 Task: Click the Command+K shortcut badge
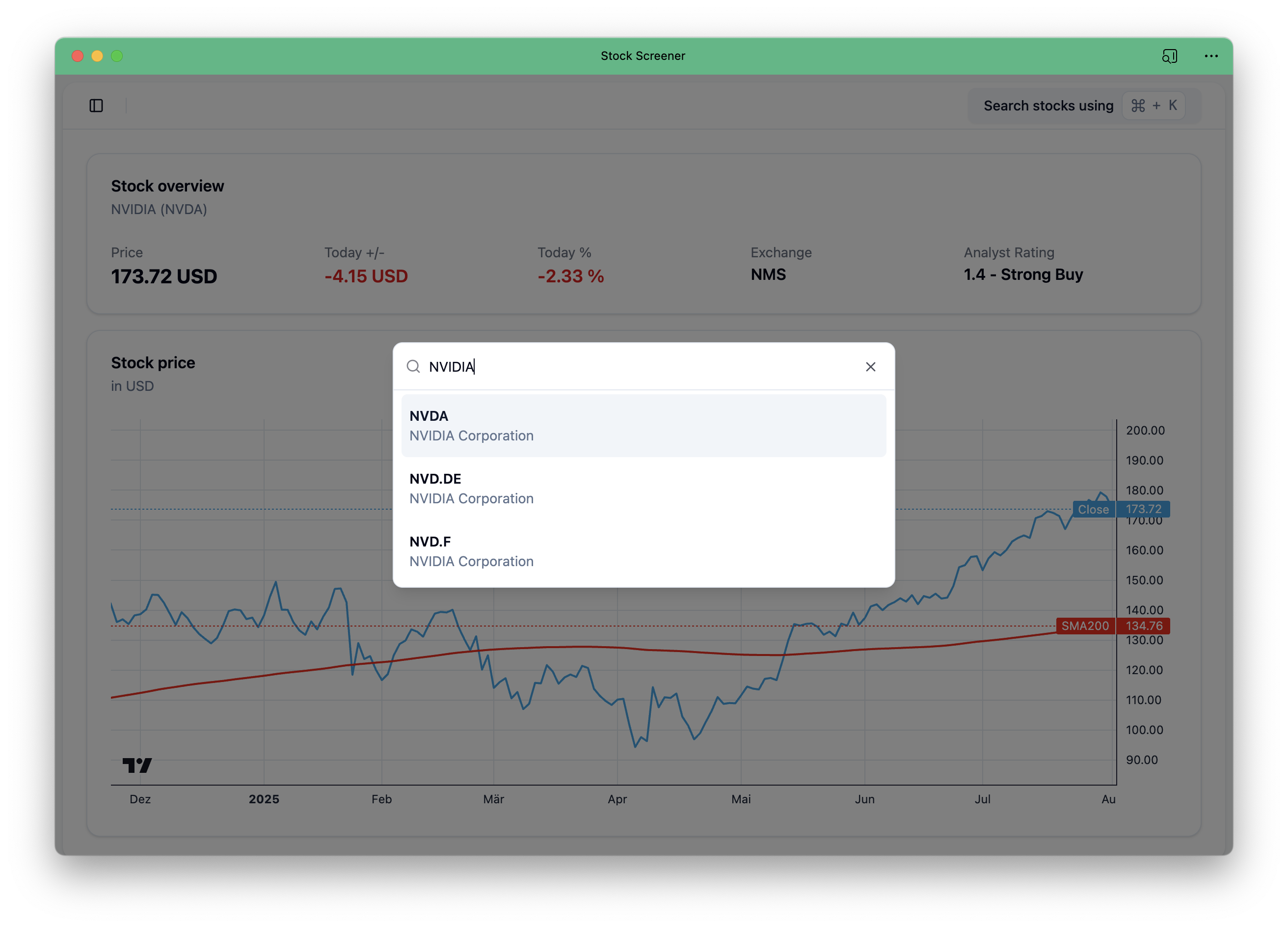click(x=1154, y=106)
